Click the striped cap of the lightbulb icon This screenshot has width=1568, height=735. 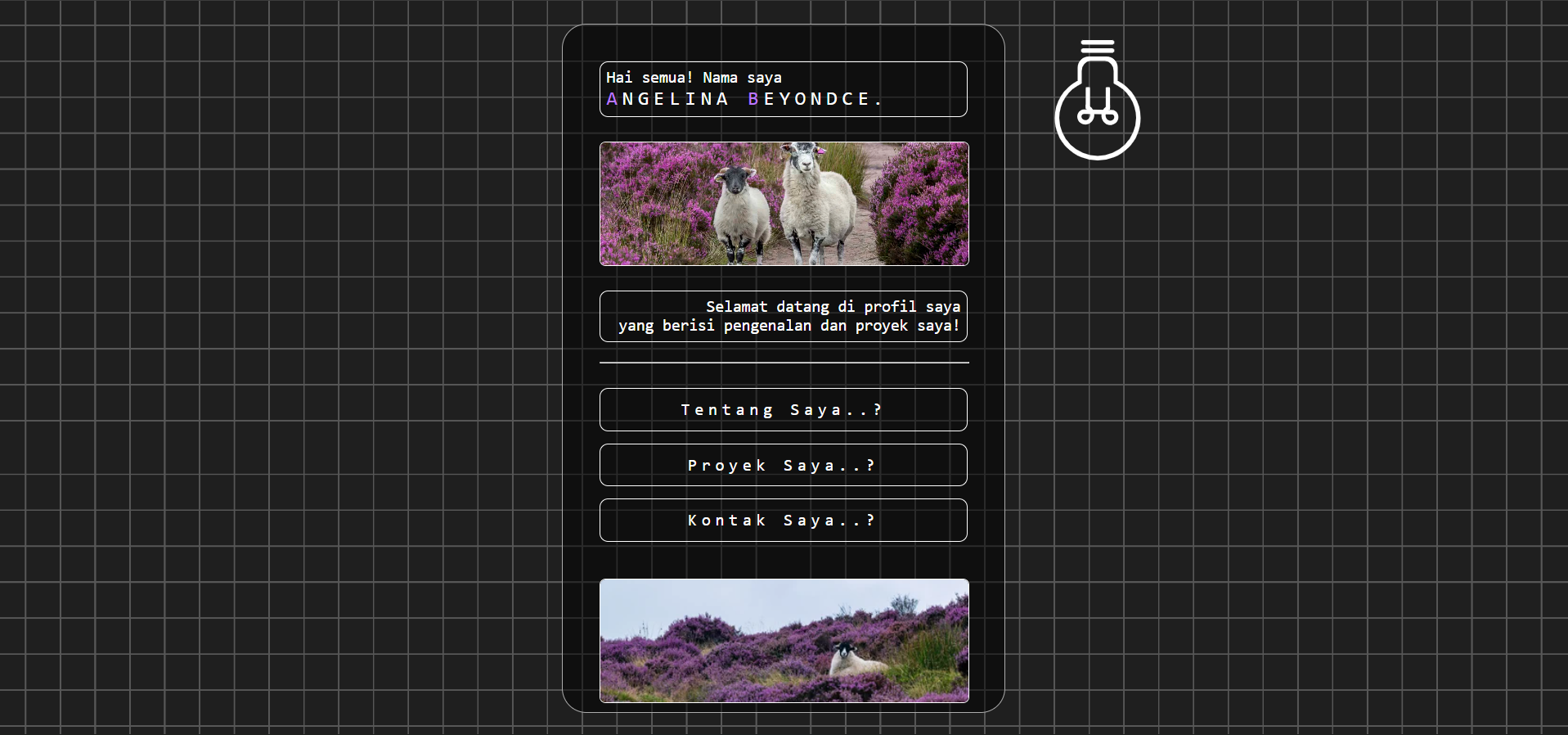point(1097,47)
